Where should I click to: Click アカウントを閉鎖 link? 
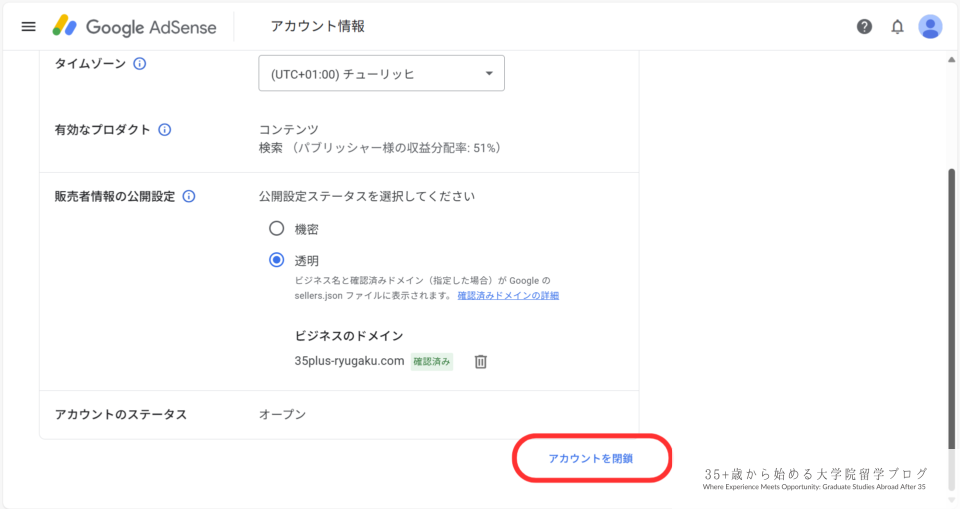pyautogui.click(x=590, y=458)
